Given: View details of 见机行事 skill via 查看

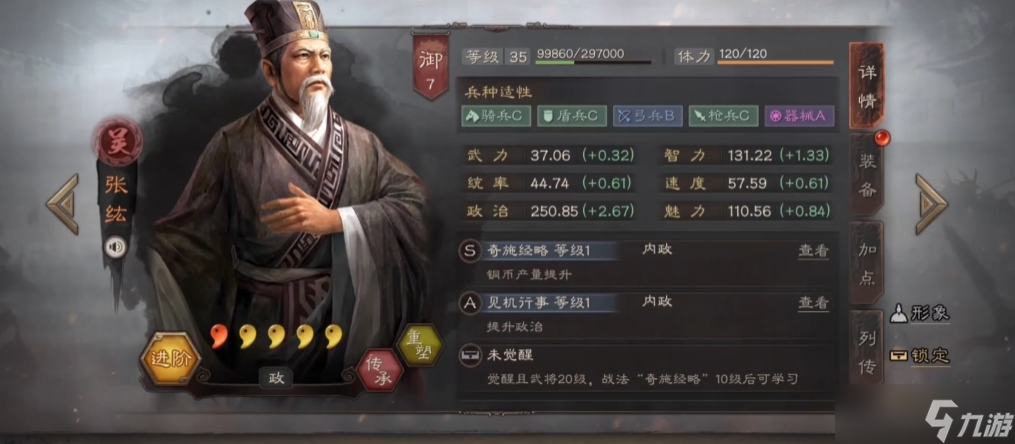Looking at the screenshot, I should (813, 302).
